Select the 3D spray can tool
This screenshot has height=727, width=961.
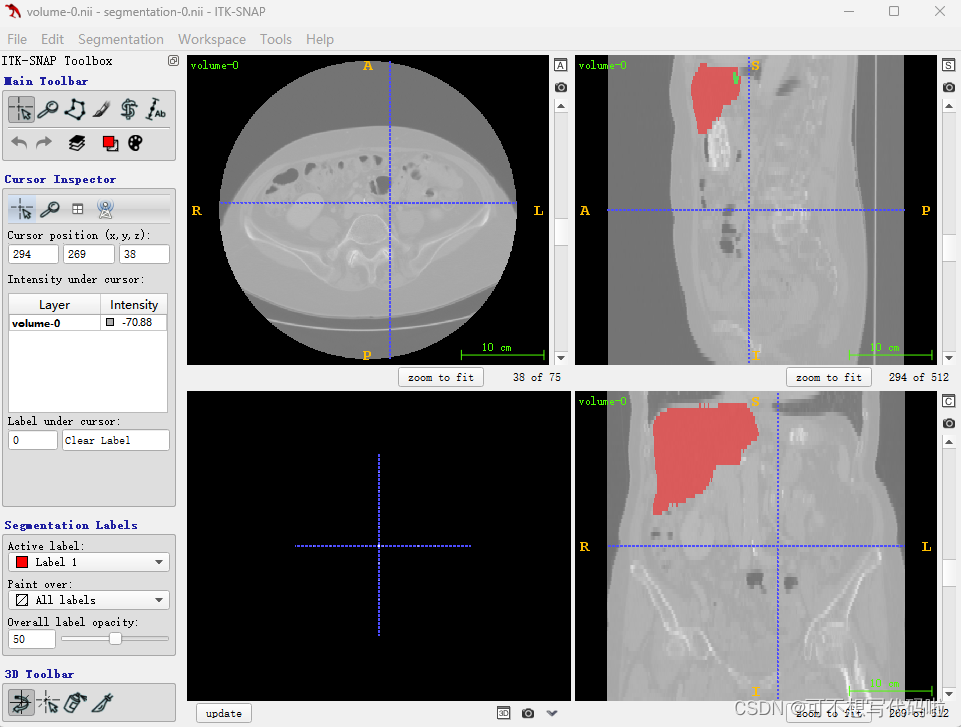pyautogui.click(x=75, y=702)
